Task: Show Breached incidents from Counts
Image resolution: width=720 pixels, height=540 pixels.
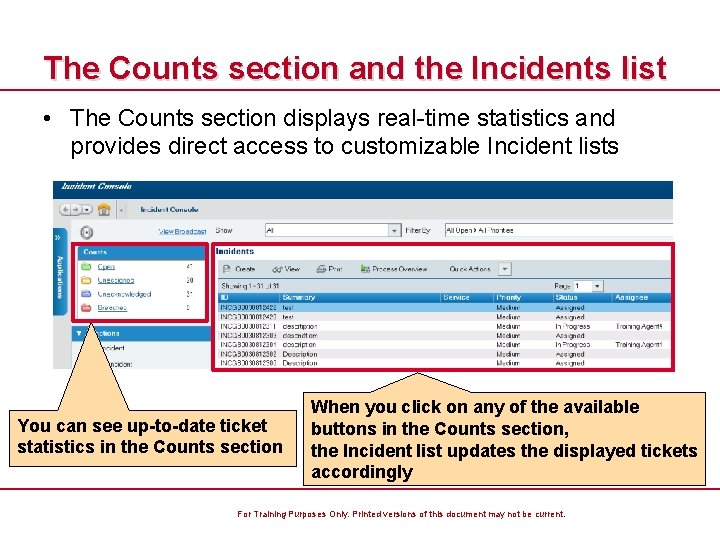Action: [x=112, y=308]
